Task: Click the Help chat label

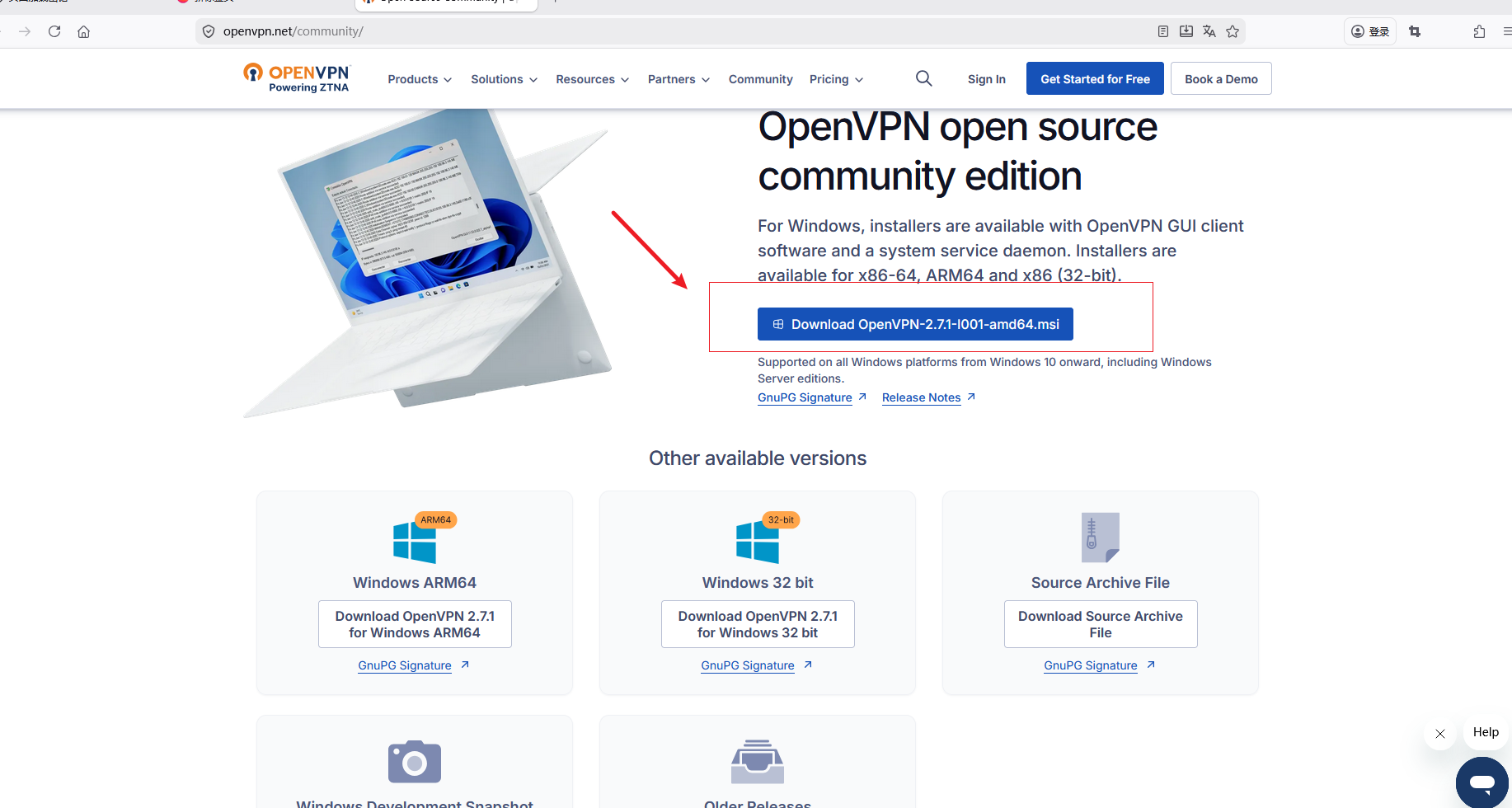Action: [1486, 732]
